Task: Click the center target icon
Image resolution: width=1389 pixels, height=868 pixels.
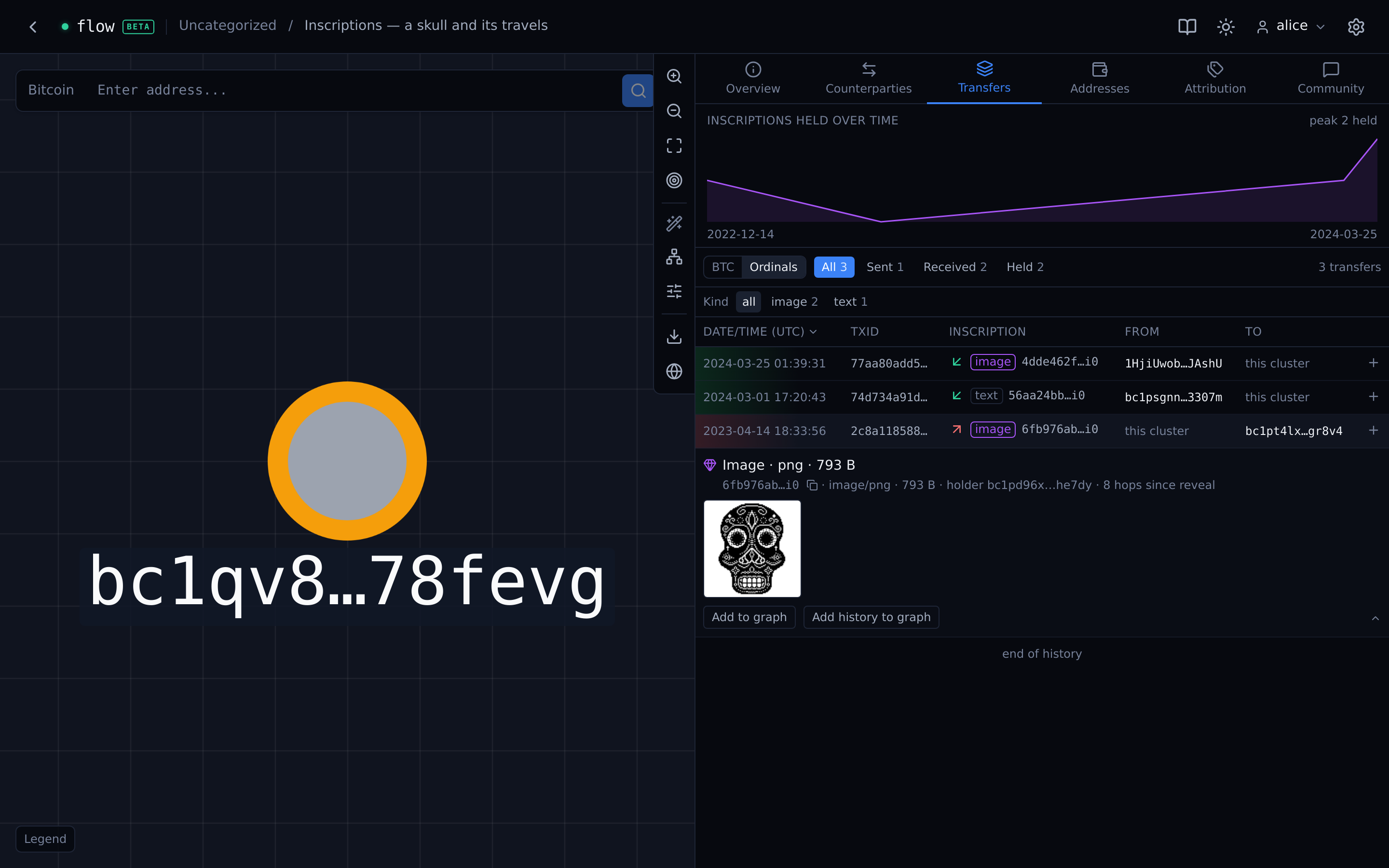Action: 674,180
